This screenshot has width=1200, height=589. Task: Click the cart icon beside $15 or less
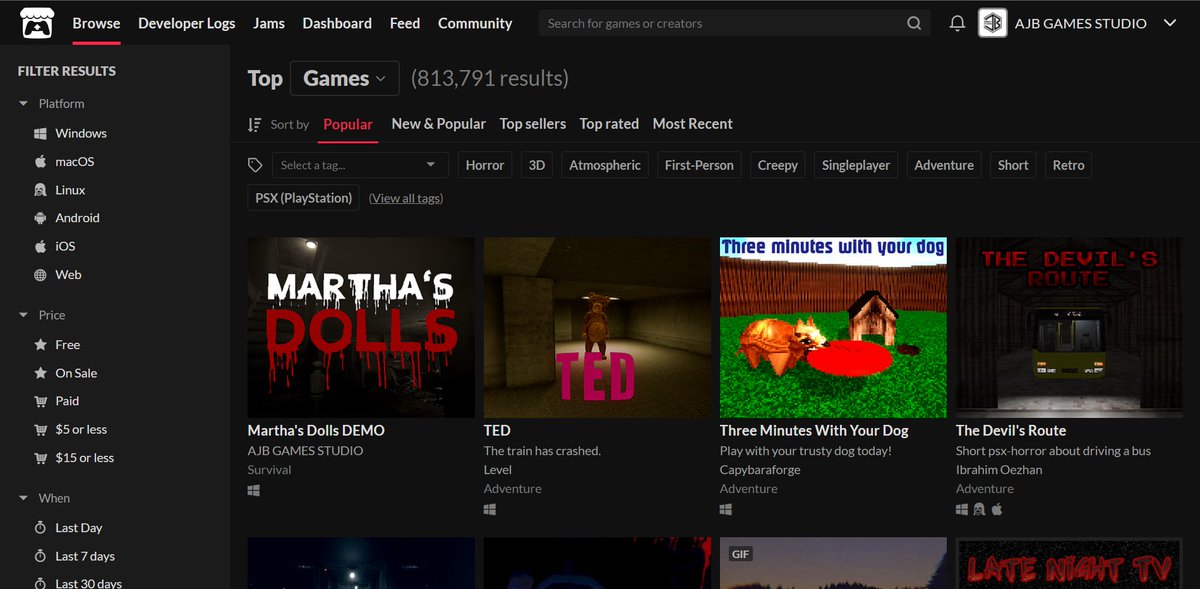coord(40,458)
